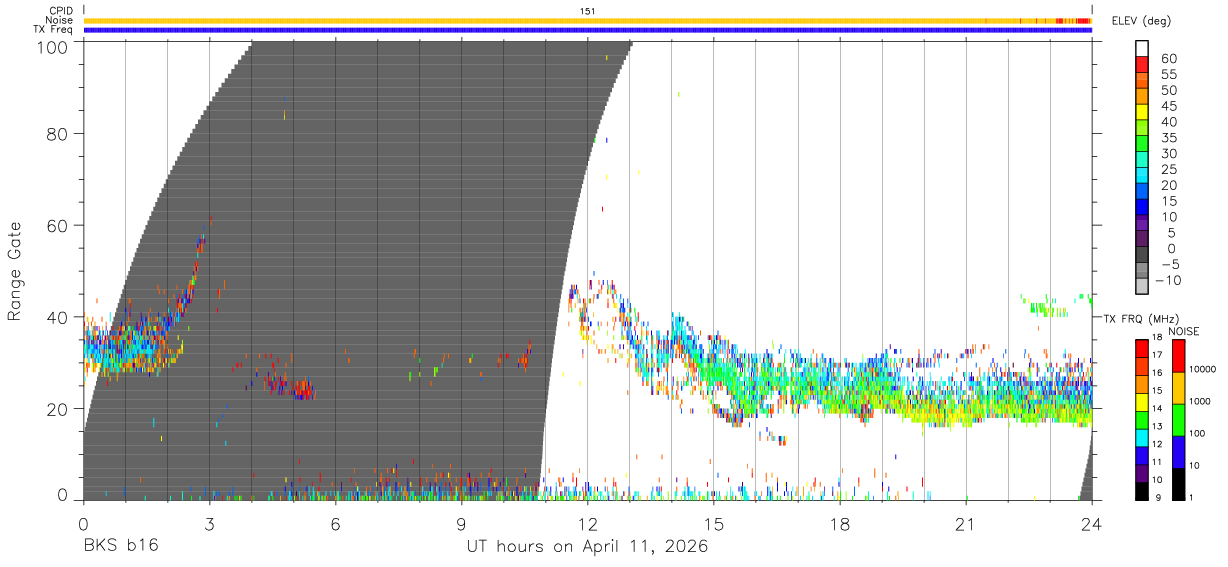The image size is (1228, 567).
Task: Click the light gray bottom elevation swatch
Action: coord(1142,287)
